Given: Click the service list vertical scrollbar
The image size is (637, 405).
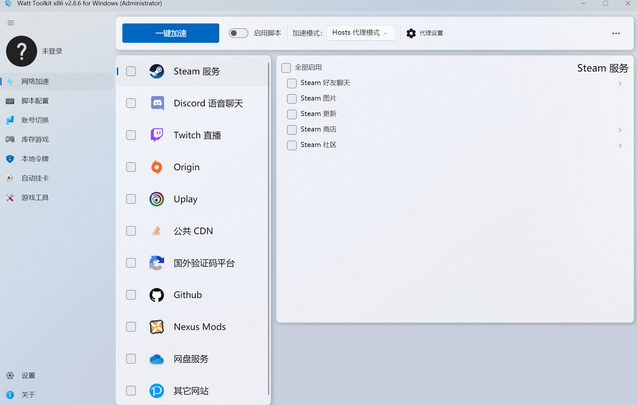Looking at the screenshot, I should 268,228.
